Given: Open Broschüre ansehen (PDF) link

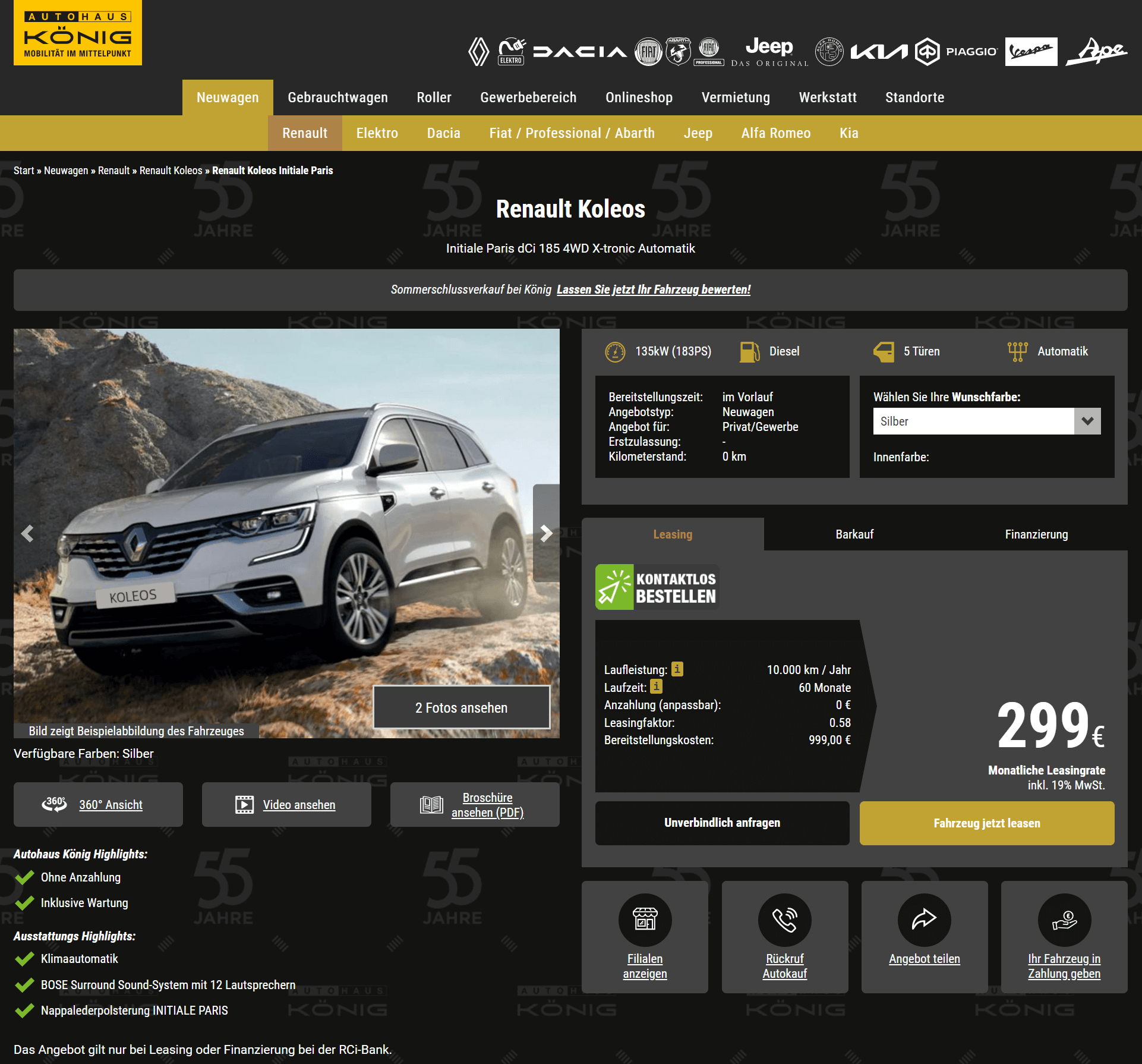Looking at the screenshot, I should point(487,805).
